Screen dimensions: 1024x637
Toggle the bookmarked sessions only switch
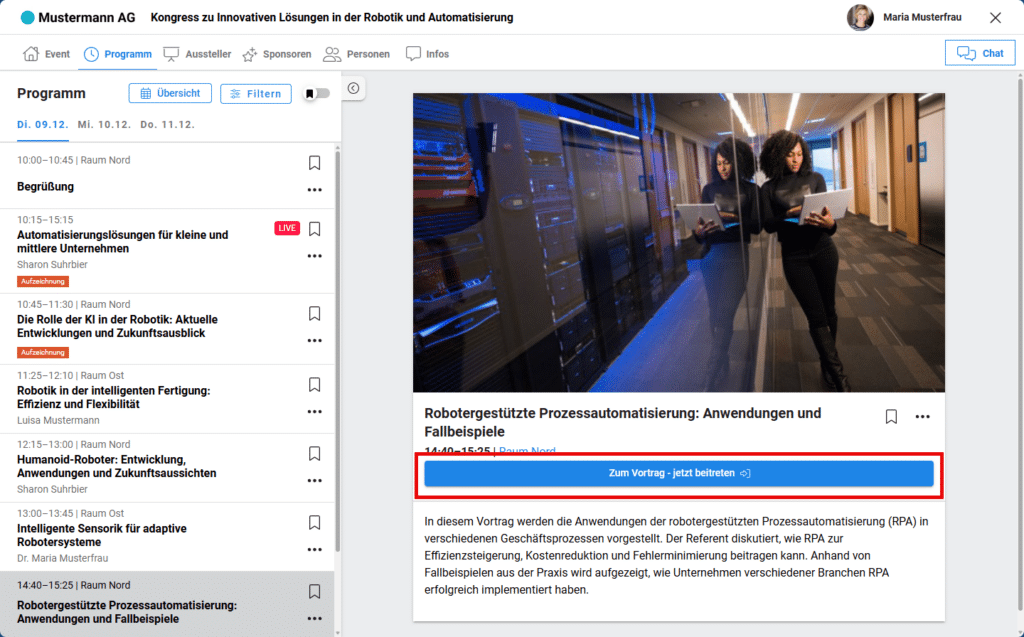[x=317, y=94]
